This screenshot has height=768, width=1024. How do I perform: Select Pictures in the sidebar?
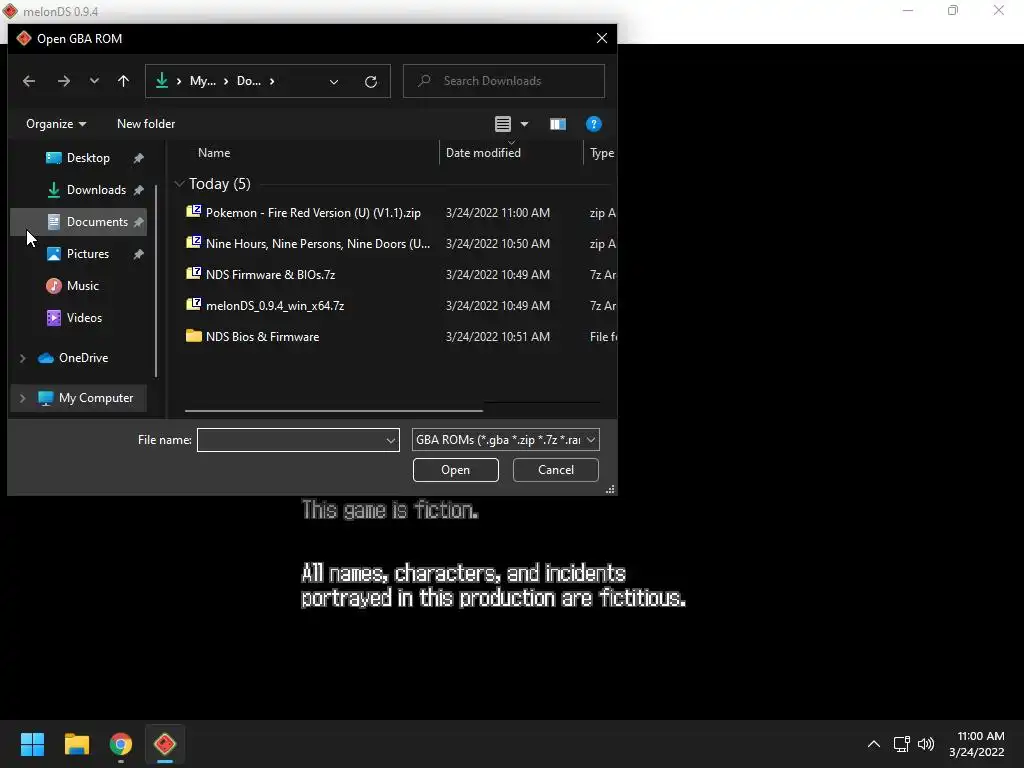tap(78, 254)
